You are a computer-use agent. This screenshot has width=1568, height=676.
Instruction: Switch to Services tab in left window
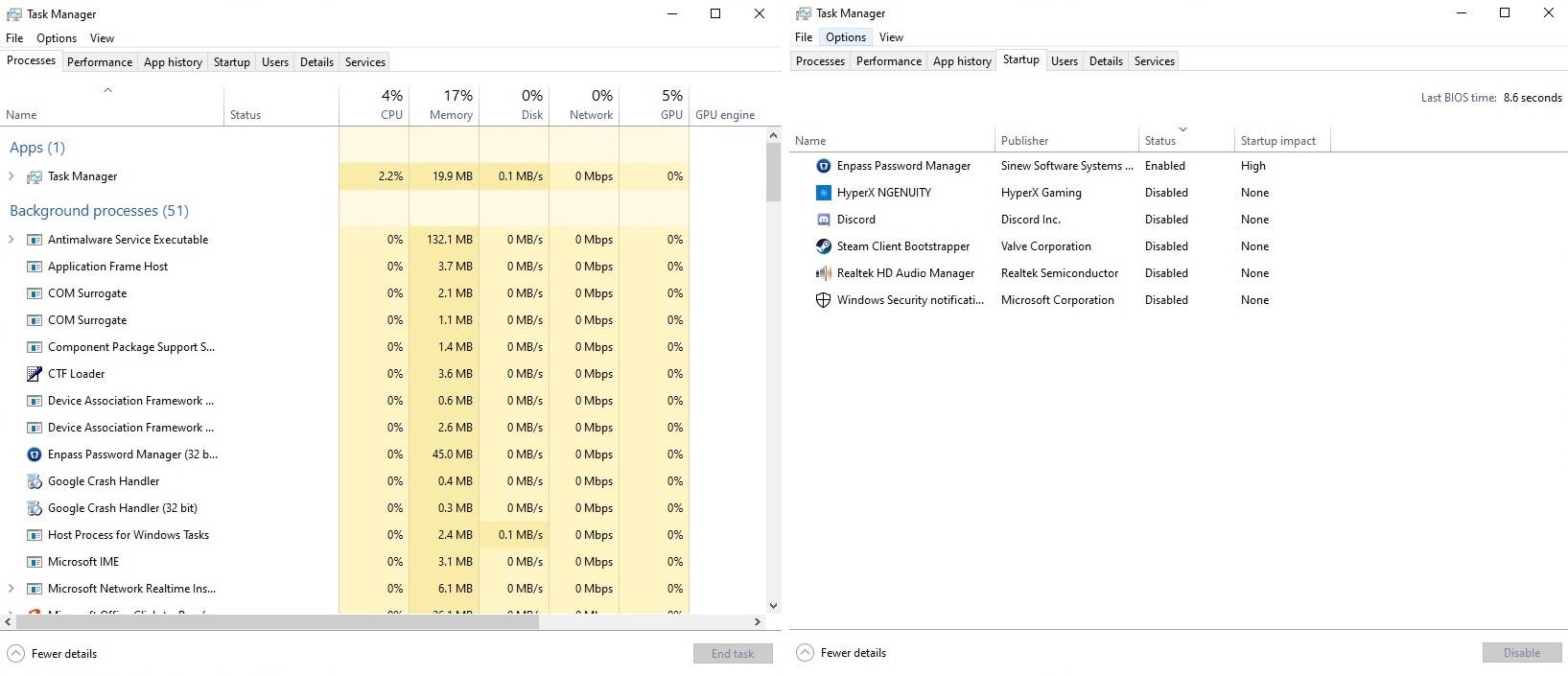click(x=365, y=62)
